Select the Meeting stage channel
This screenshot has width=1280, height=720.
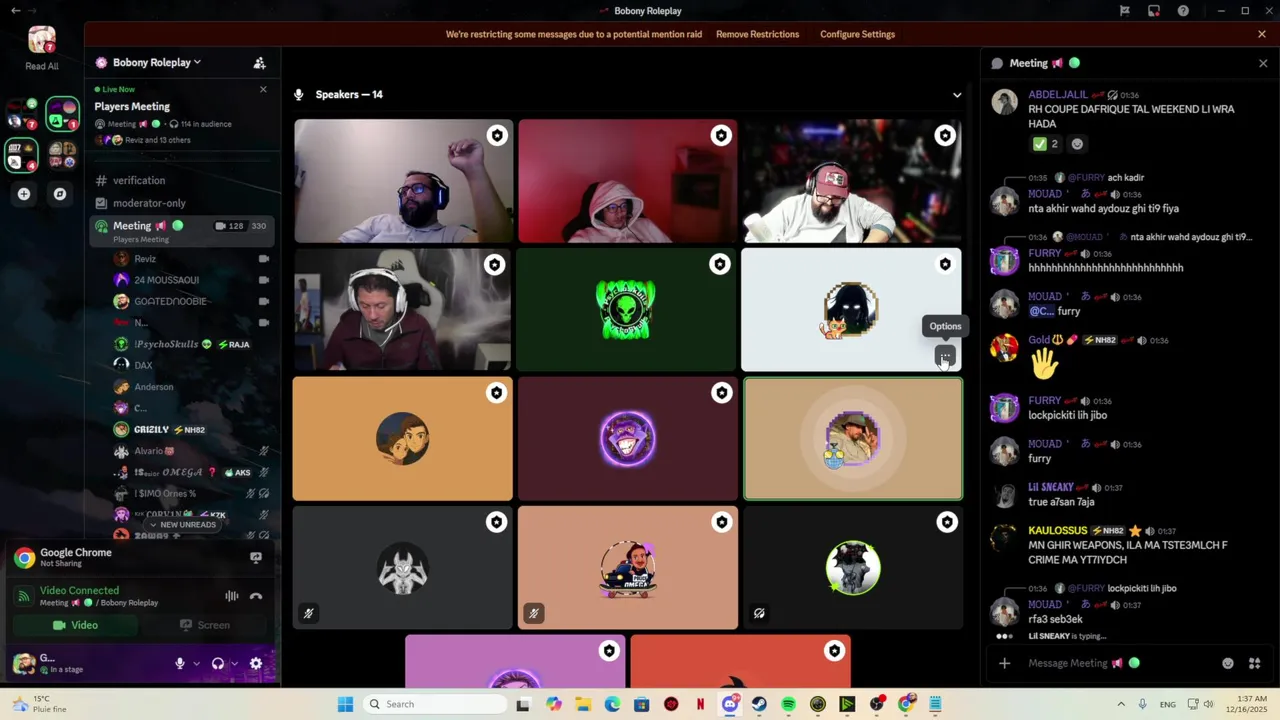pos(181,230)
